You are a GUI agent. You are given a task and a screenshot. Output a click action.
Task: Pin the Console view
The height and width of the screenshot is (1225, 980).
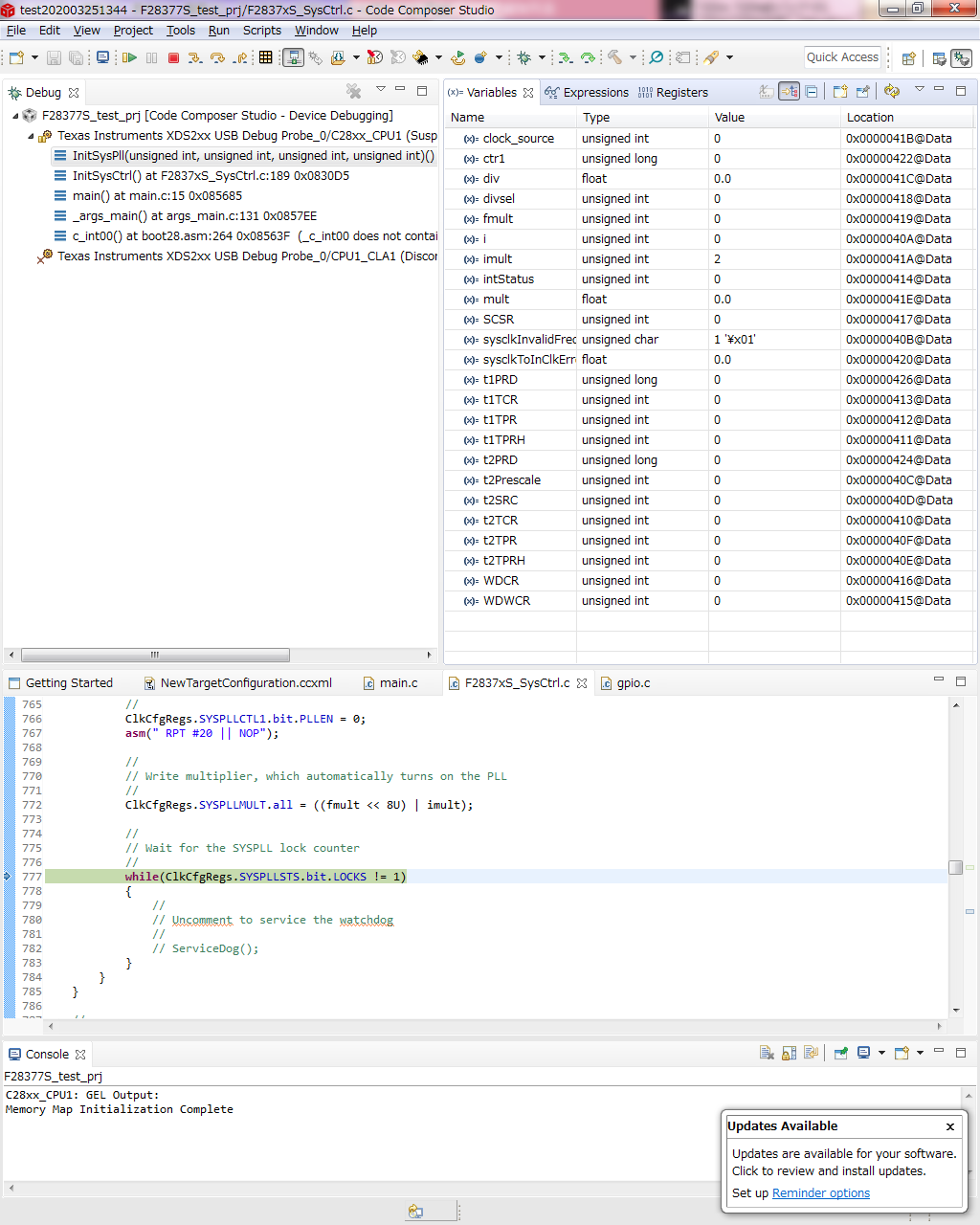[841, 1053]
